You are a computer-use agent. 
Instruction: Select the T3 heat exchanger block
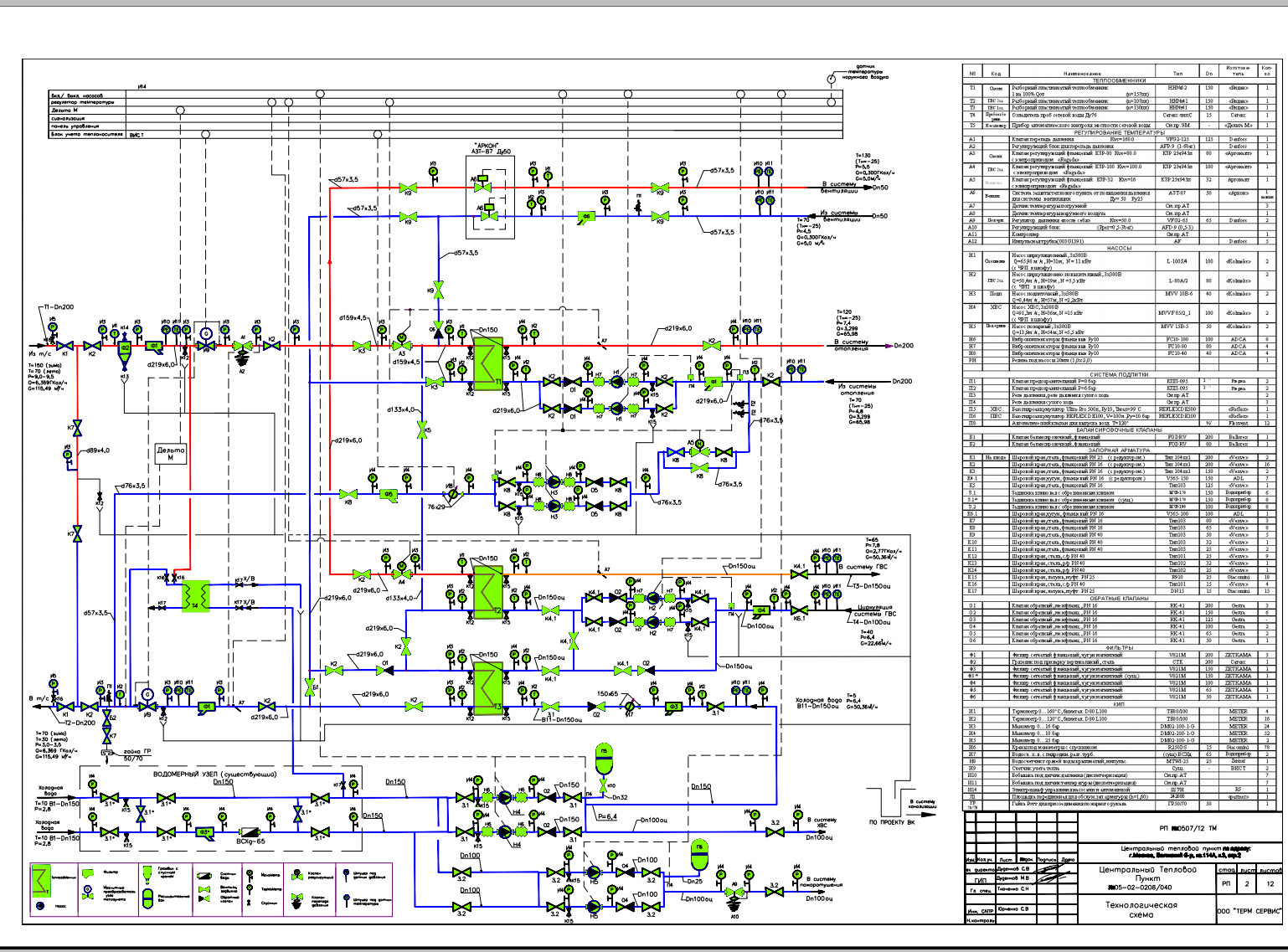tap(487, 688)
